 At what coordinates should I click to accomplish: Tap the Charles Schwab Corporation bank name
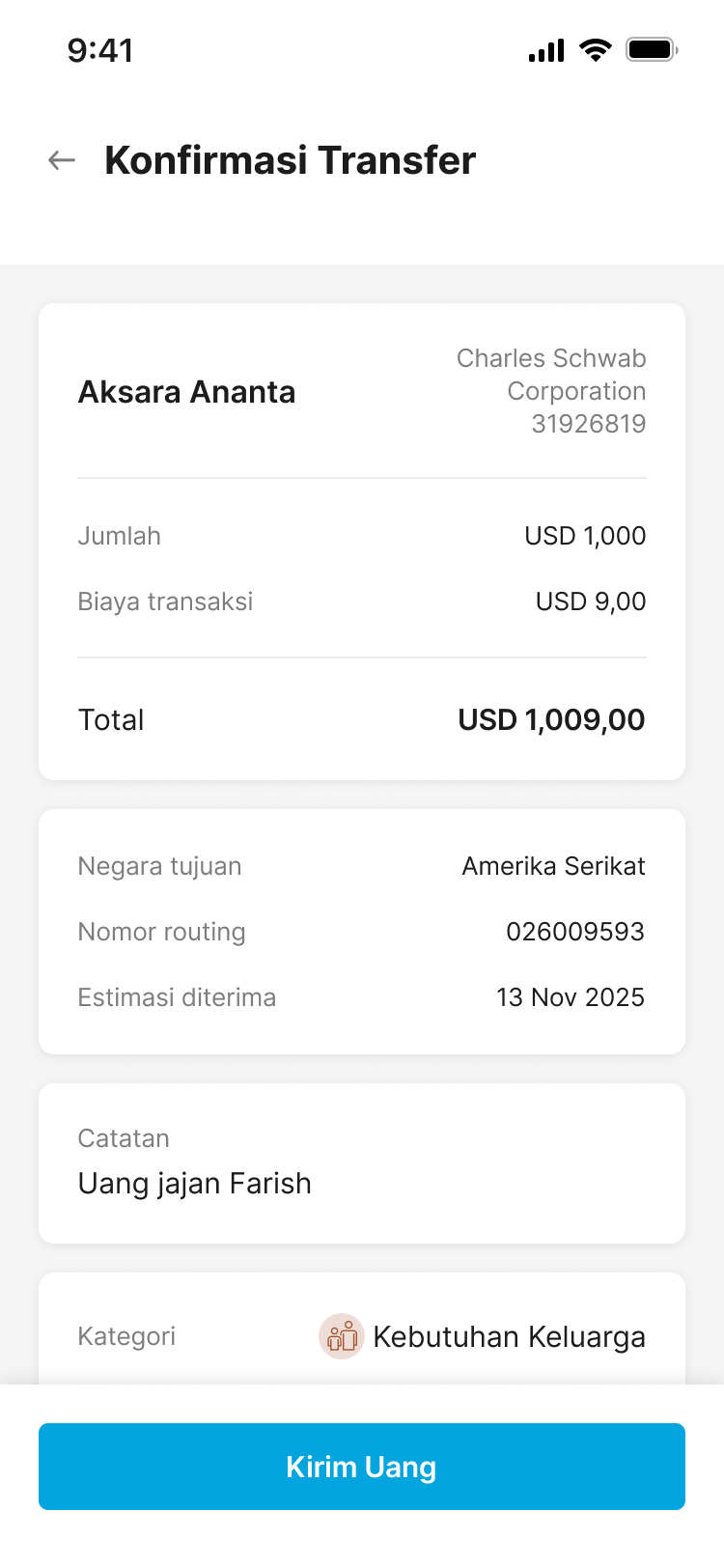click(551, 375)
